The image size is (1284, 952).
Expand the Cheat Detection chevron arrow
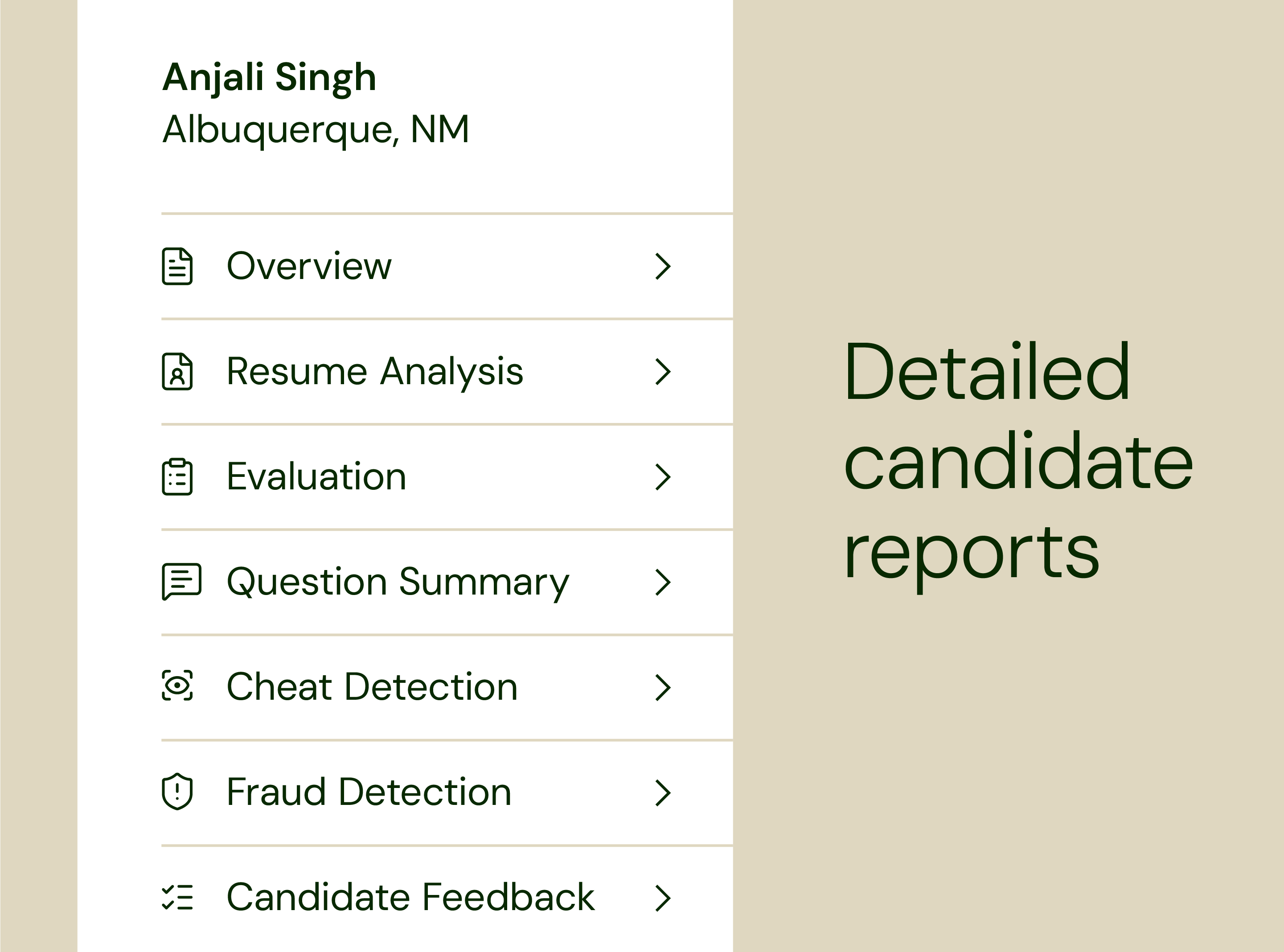663,688
